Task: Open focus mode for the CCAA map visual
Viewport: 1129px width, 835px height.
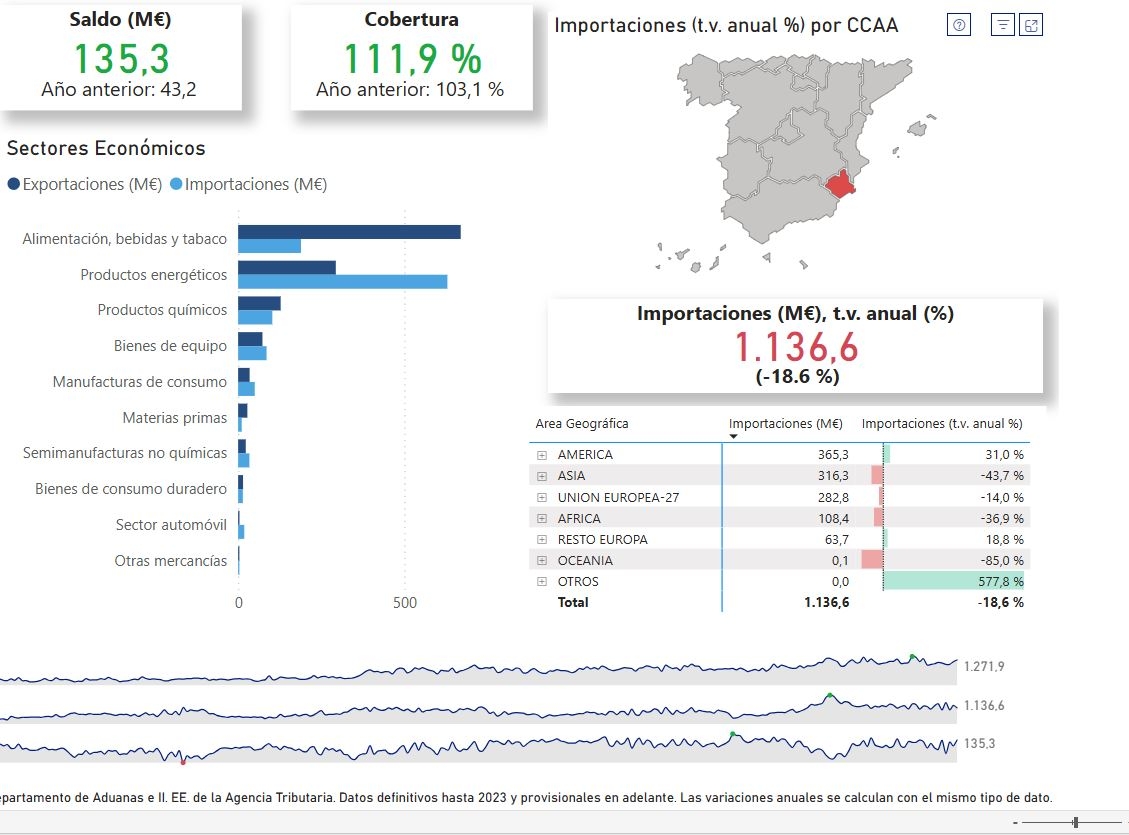Action: (1031, 25)
